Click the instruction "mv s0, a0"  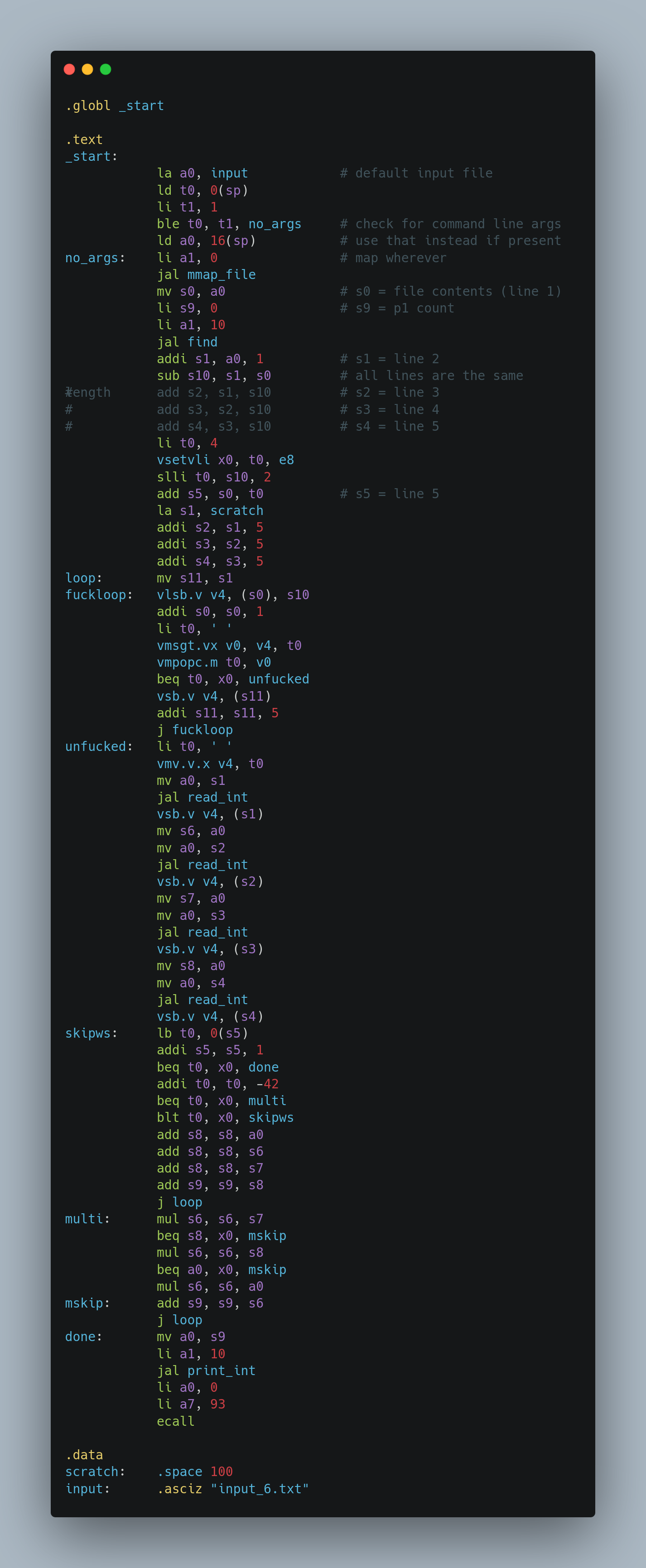click(191, 292)
